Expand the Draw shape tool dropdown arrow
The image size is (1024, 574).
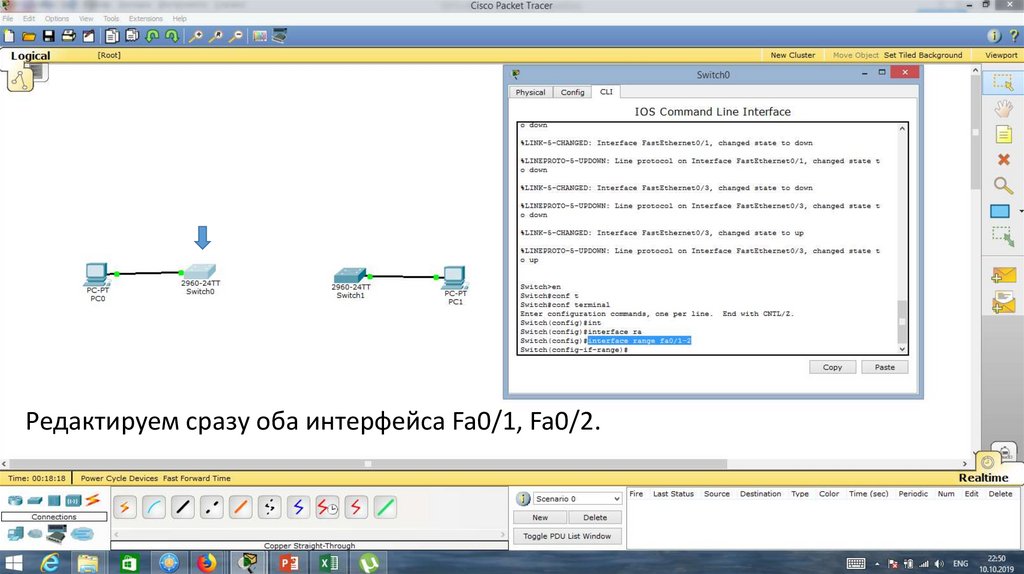(x=1020, y=212)
